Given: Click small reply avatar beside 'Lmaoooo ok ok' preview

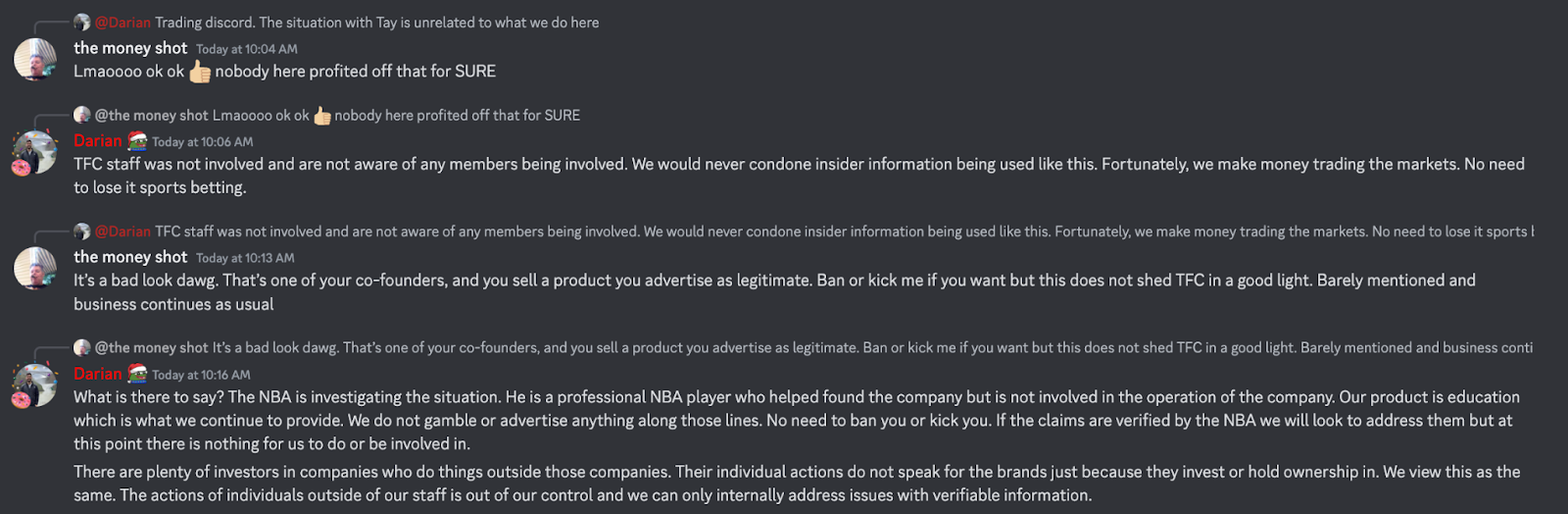Looking at the screenshot, I should (x=82, y=115).
